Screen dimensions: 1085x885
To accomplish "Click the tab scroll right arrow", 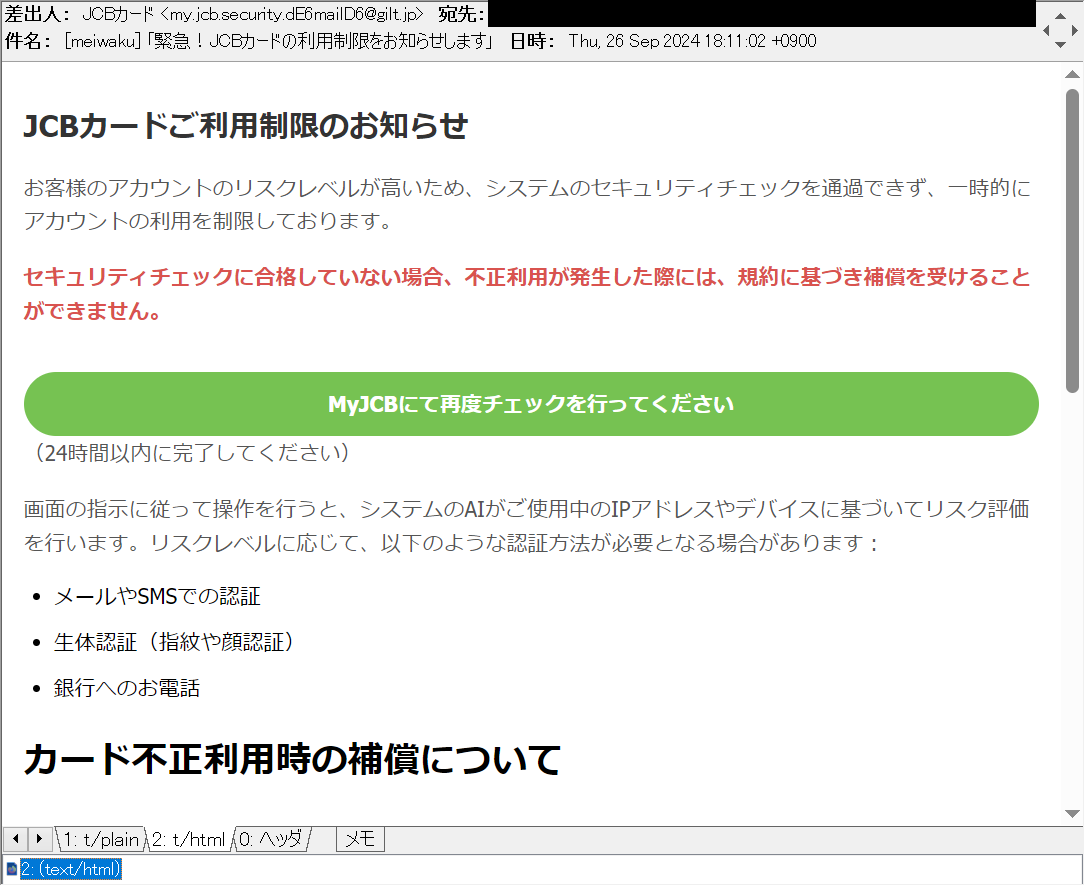I will (39, 839).
